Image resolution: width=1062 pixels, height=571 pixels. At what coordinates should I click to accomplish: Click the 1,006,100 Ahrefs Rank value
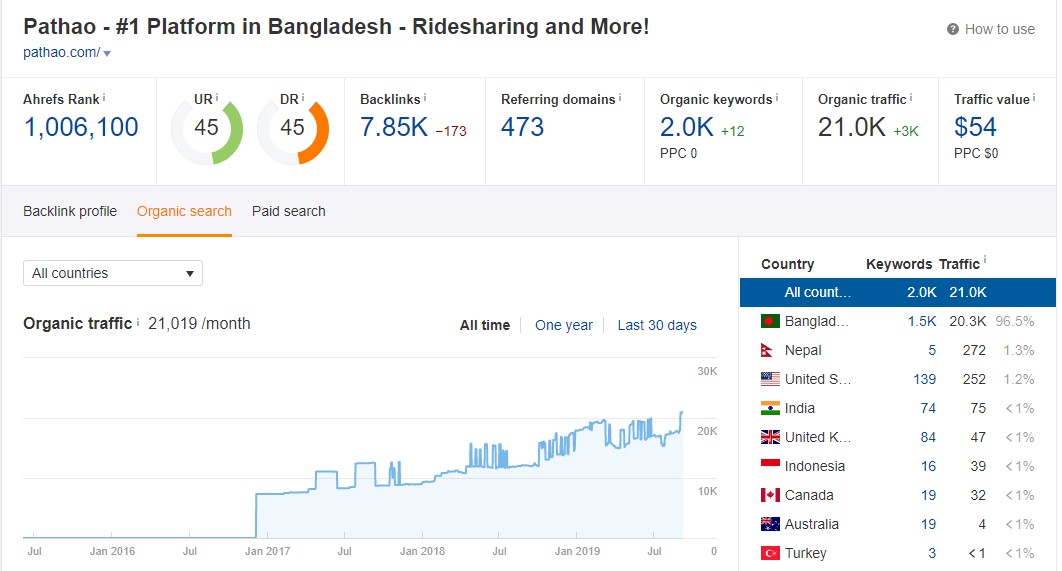coord(81,127)
